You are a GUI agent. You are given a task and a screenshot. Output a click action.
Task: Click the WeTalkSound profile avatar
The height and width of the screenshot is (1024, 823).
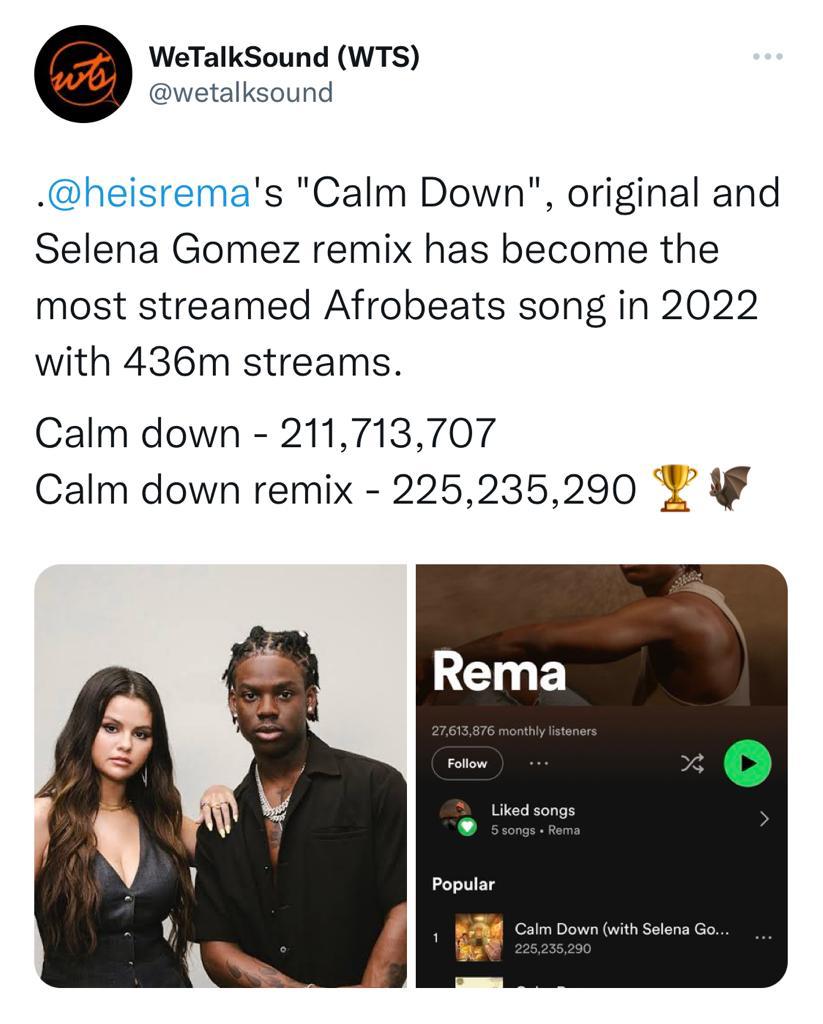point(82,74)
